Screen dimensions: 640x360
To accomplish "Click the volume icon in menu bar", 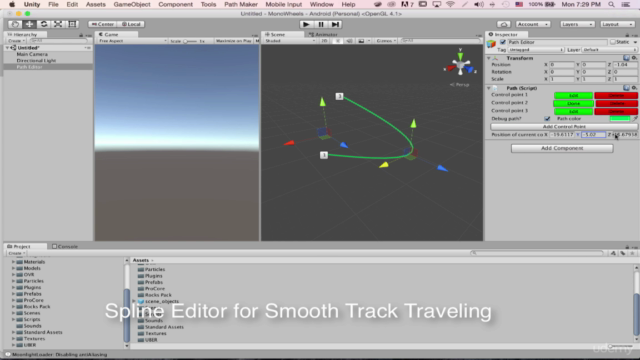I will (479, 4).
